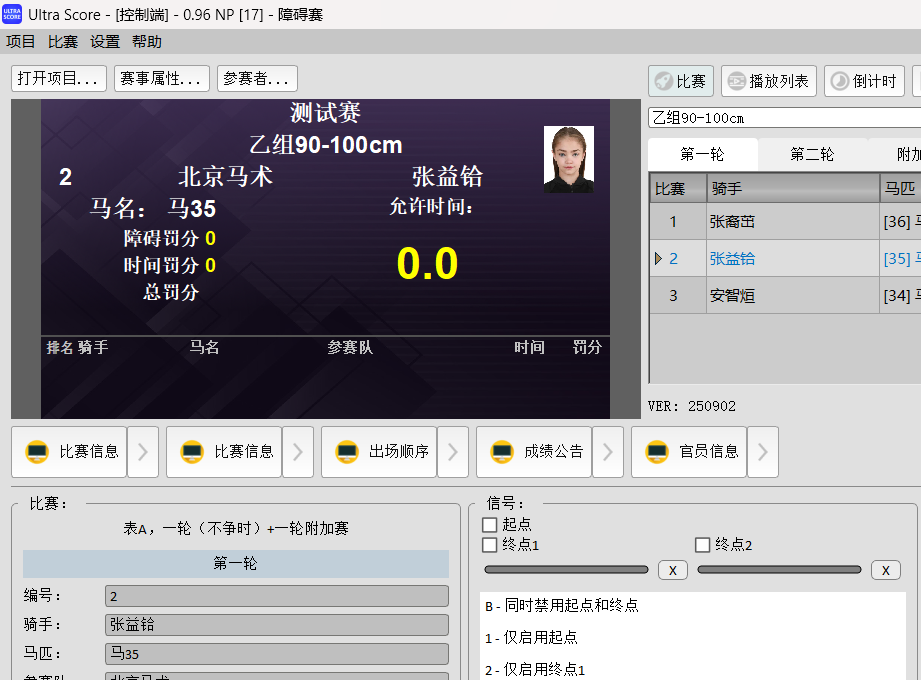
Task: Click the Ultra Score title bar icon
Action: [x=13, y=13]
